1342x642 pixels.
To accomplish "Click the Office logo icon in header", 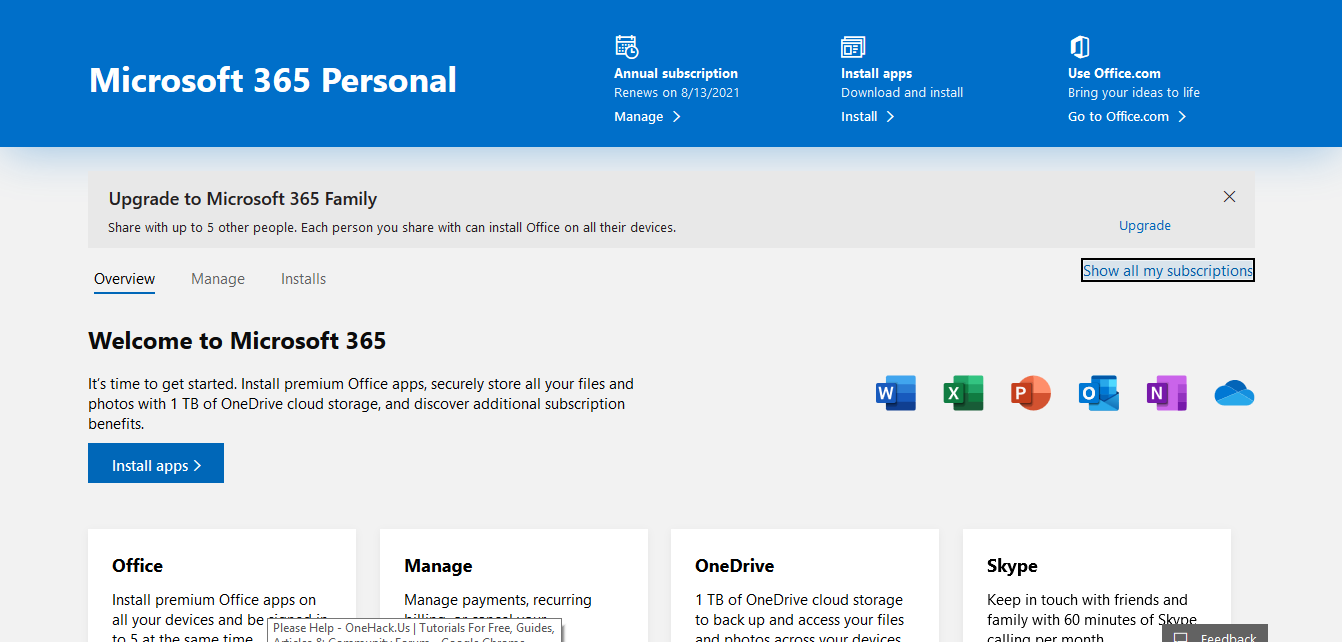I will click(x=1080, y=47).
